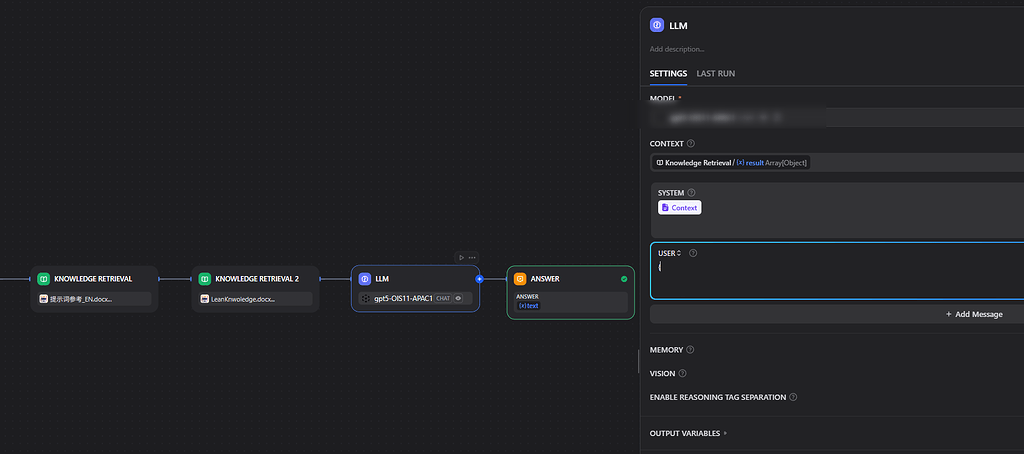Click the model provider icon in LLM node
This screenshot has width=1024, height=454.
pos(366,299)
